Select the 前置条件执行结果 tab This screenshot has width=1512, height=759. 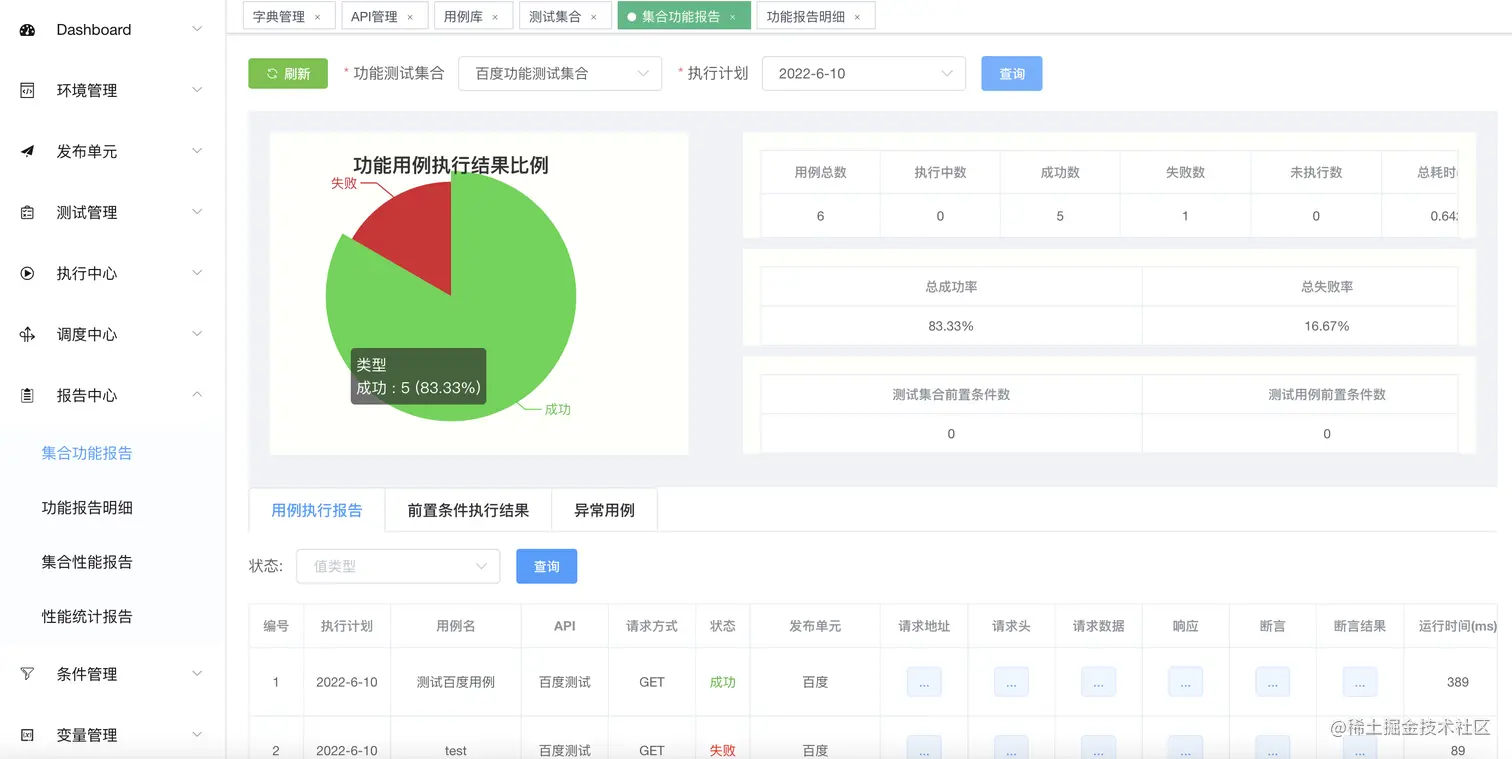click(x=468, y=510)
